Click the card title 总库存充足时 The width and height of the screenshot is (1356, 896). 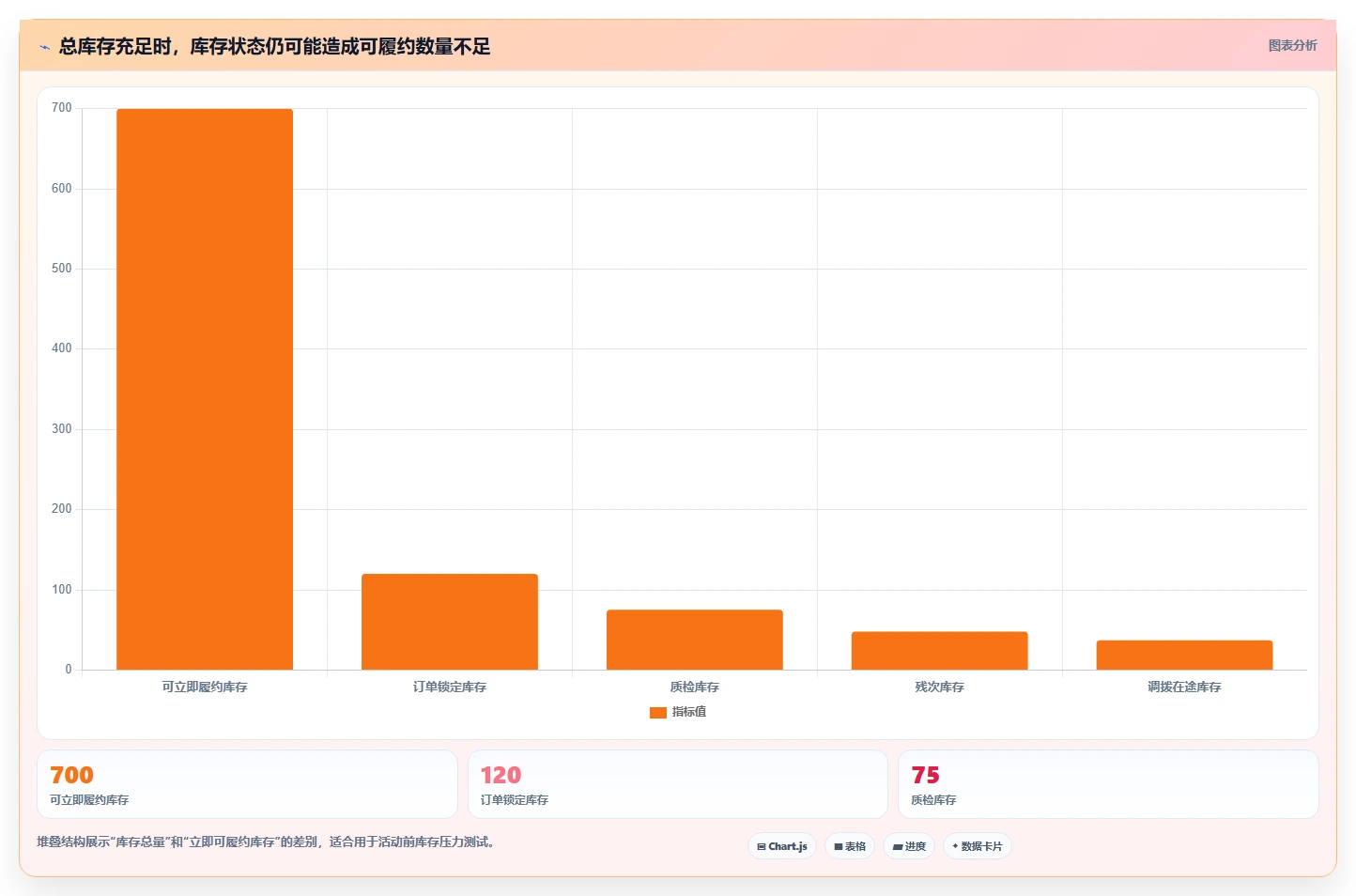[x=274, y=46]
